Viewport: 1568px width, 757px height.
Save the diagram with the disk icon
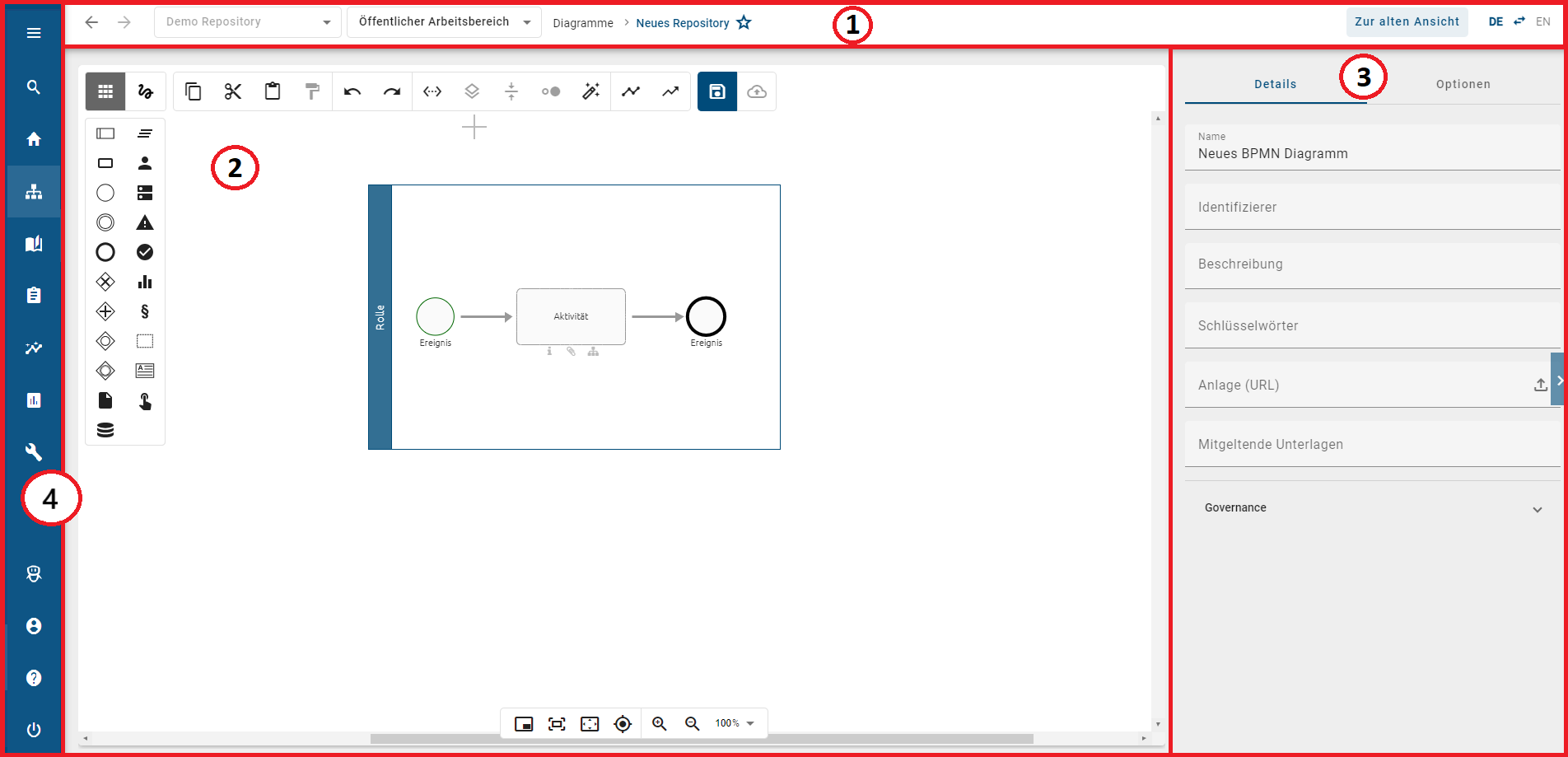point(716,91)
